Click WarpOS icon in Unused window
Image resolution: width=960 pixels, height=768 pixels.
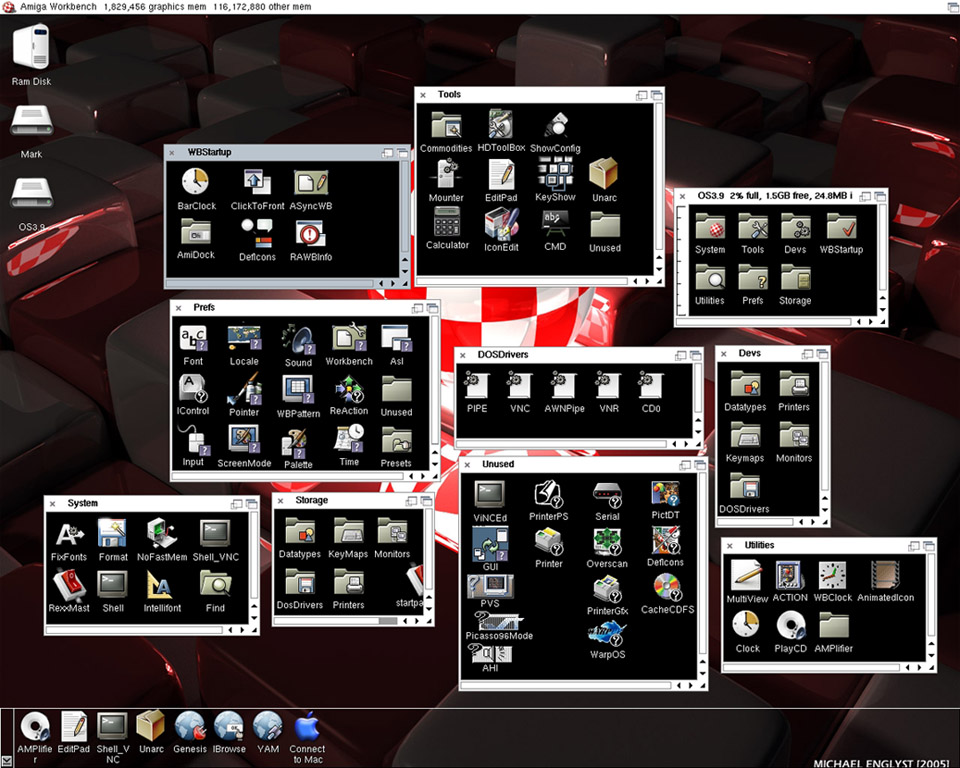(607, 635)
